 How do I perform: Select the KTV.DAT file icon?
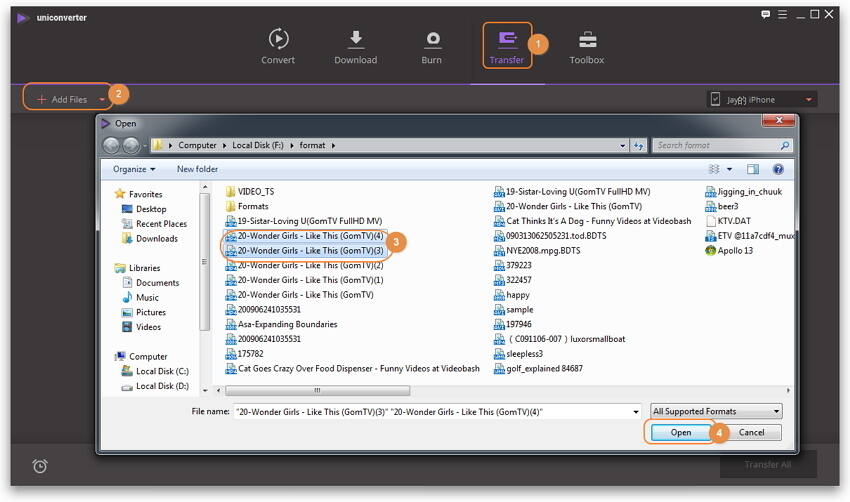(711, 221)
